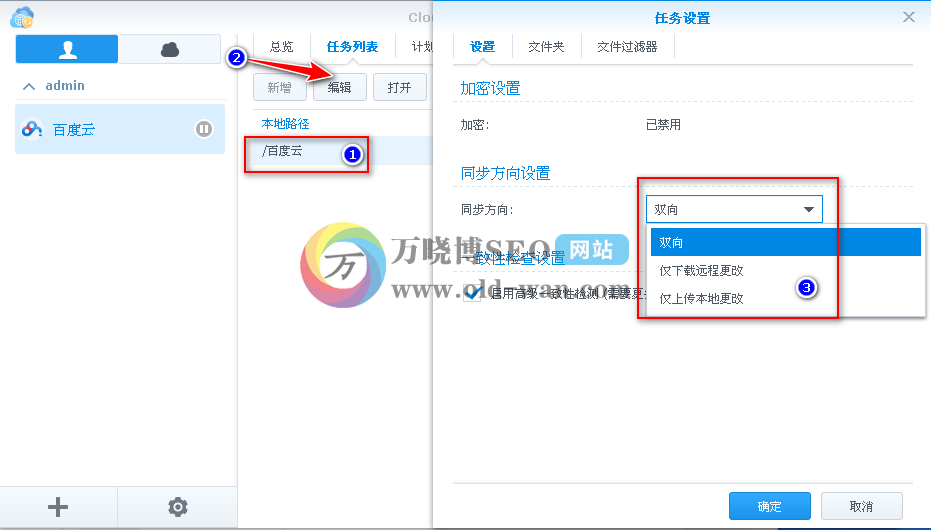Click the Cloud Sync app logo
This screenshot has height=530, width=931.
(x=22, y=17)
